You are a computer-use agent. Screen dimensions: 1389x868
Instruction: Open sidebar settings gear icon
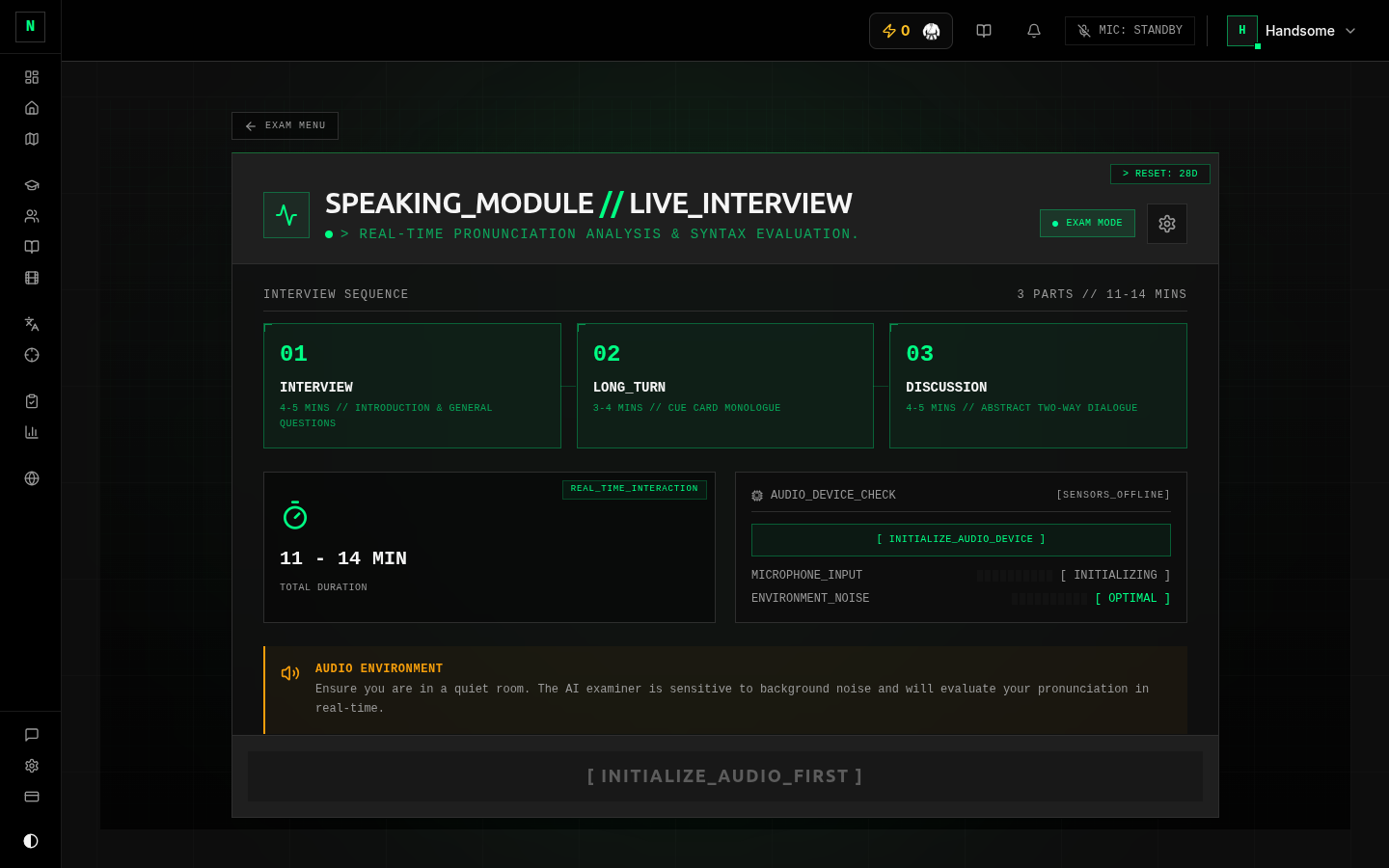[x=32, y=766]
